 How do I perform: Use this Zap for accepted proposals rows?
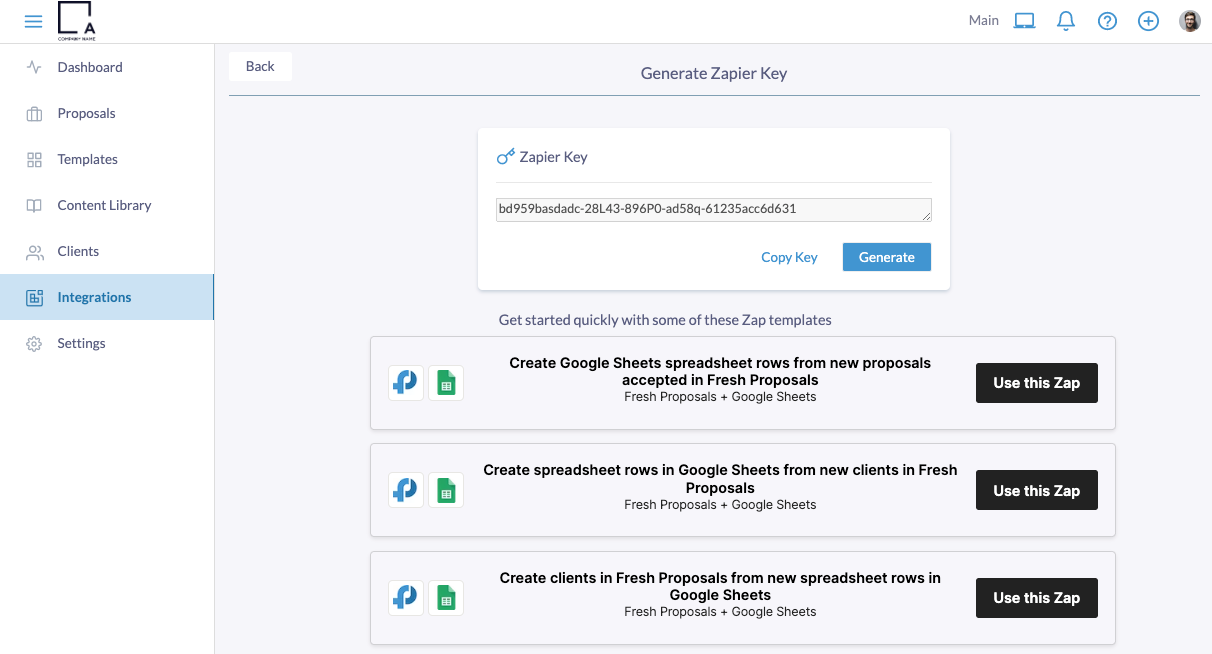[1037, 383]
